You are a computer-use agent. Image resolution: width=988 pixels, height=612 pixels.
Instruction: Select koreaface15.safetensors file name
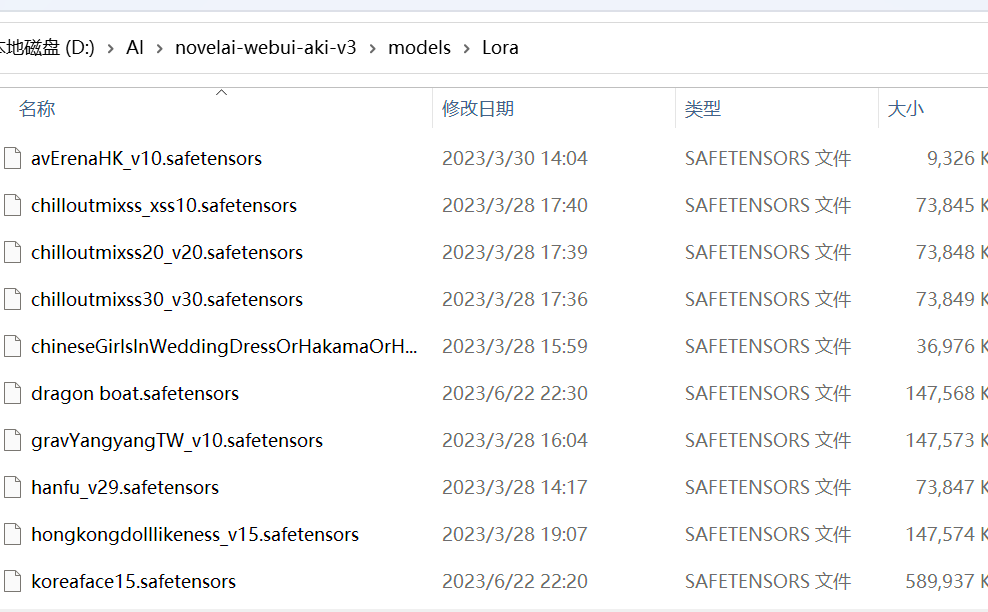click(134, 581)
